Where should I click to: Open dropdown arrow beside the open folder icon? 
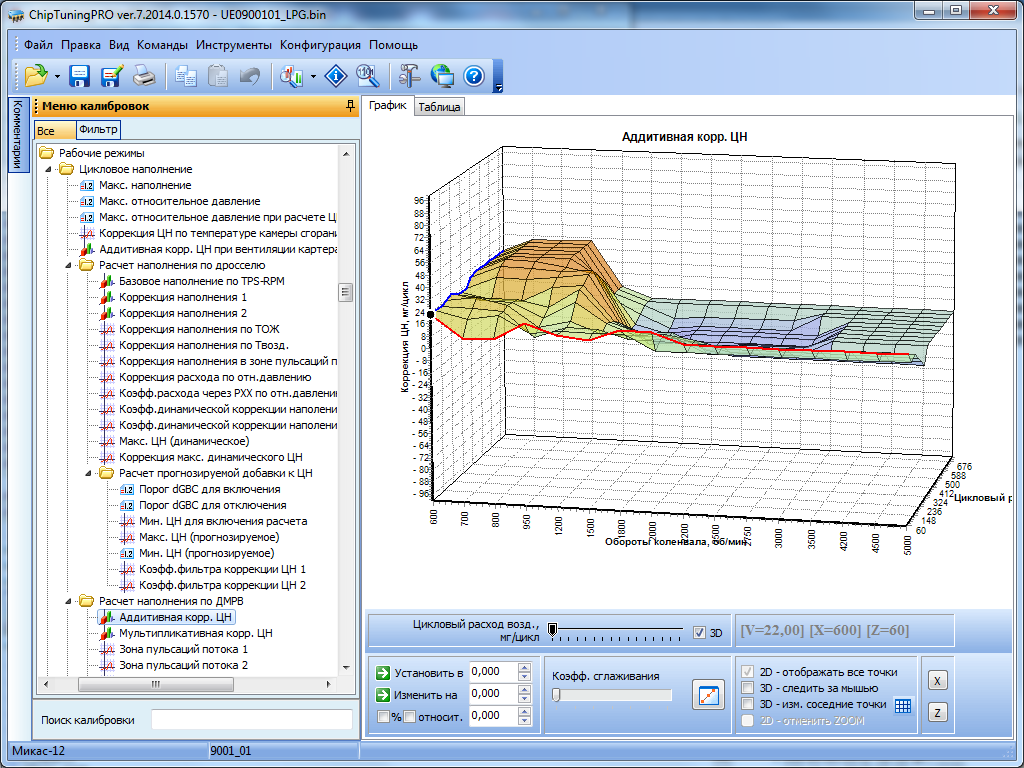57,77
